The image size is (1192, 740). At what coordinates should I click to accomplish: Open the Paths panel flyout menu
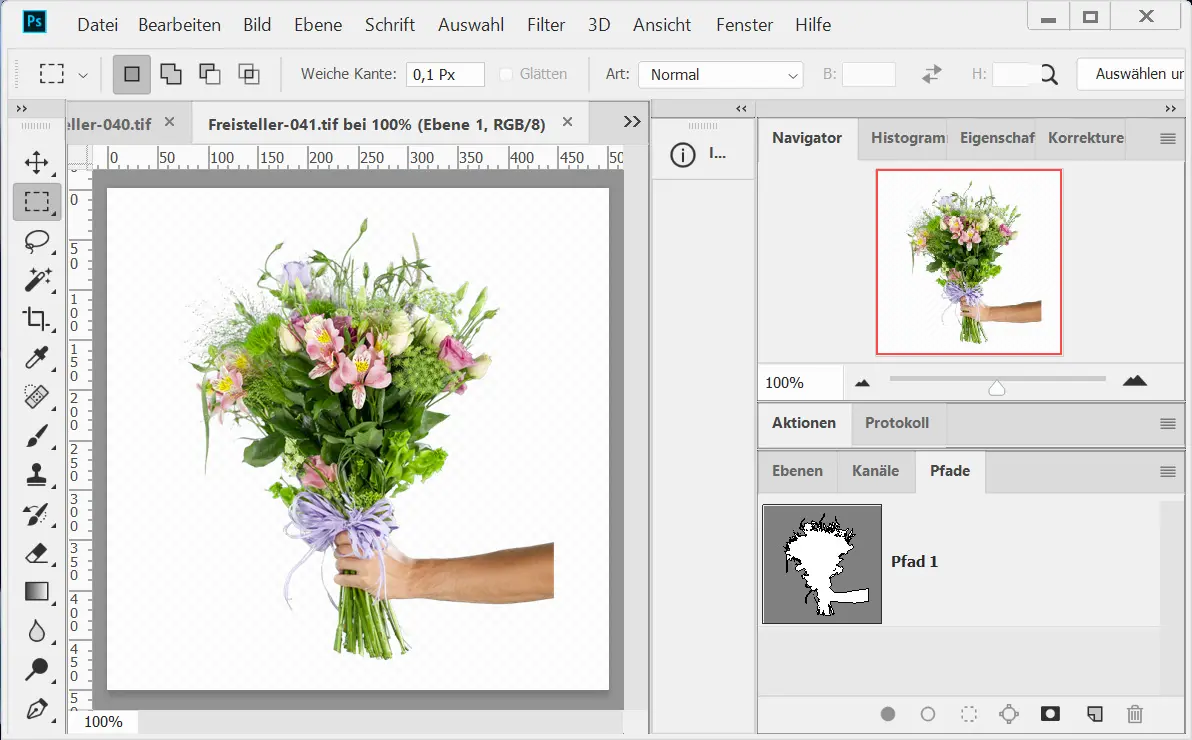(x=1167, y=472)
